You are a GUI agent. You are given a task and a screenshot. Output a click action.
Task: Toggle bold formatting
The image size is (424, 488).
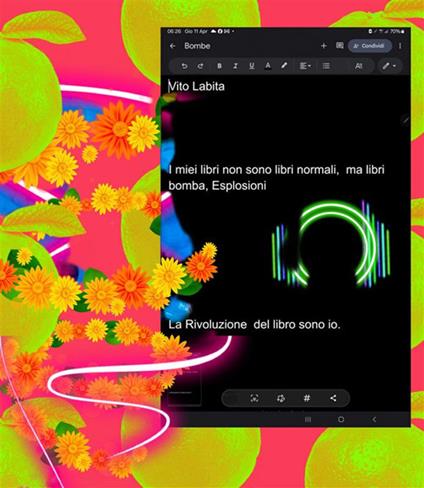[219, 66]
